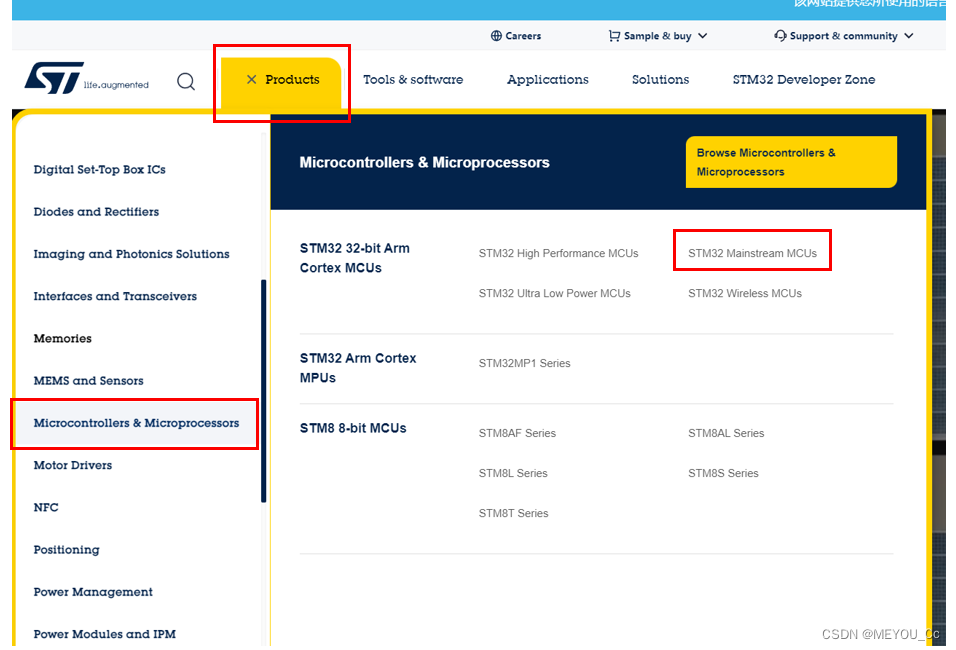This screenshot has height=650, width=956.
Task: Select Diodes and Rectifiers category
Action: click(96, 212)
